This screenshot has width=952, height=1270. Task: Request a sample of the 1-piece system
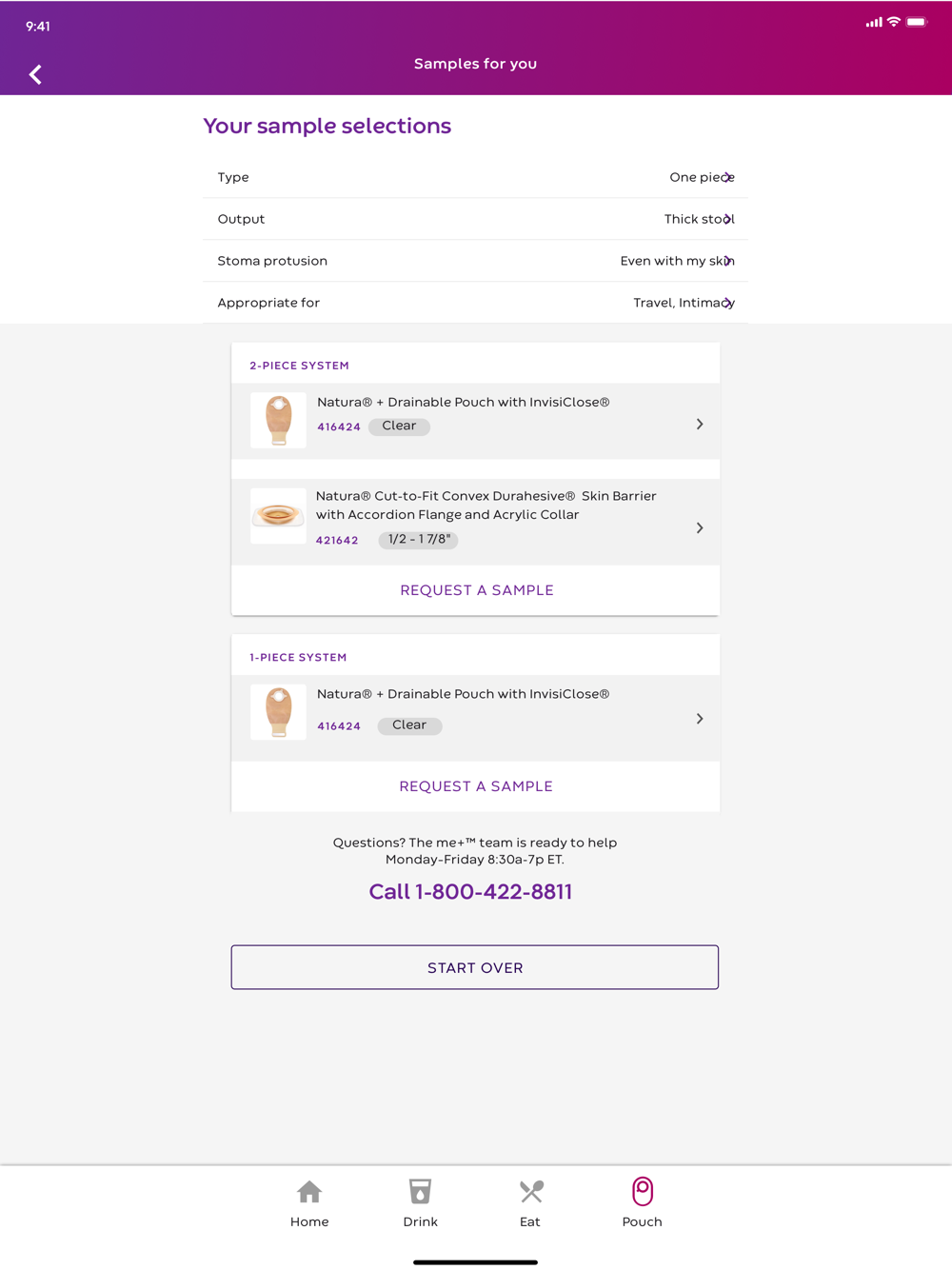(476, 786)
